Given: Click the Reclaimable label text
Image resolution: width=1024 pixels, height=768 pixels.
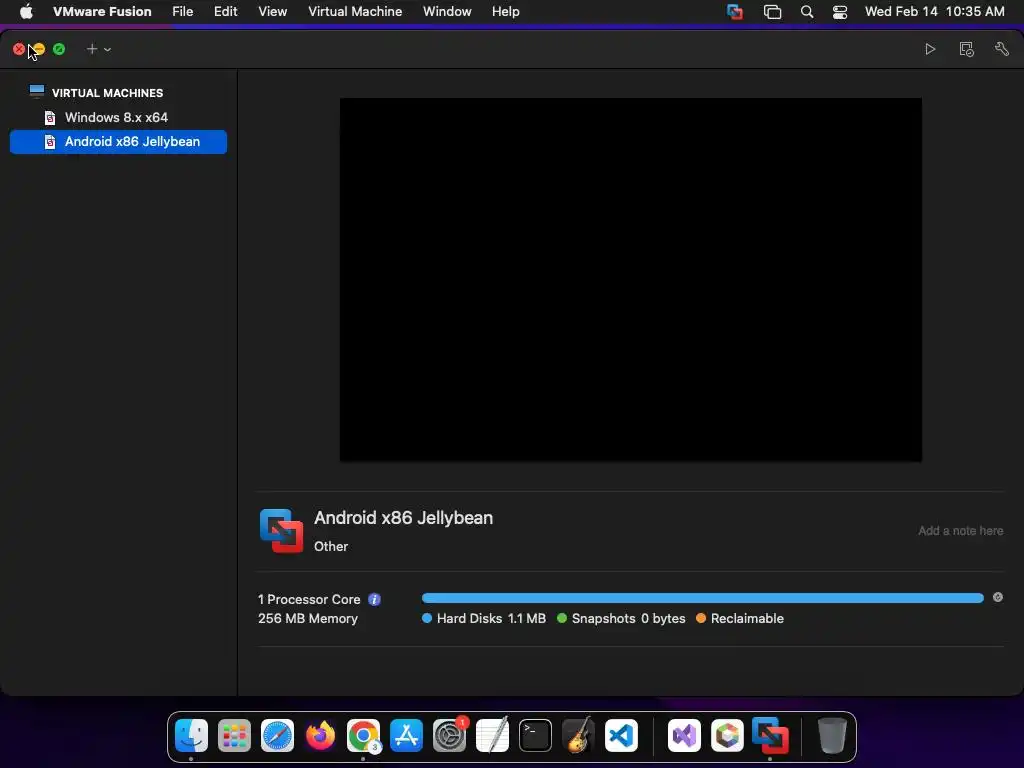Looking at the screenshot, I should (x=747, y=618).
